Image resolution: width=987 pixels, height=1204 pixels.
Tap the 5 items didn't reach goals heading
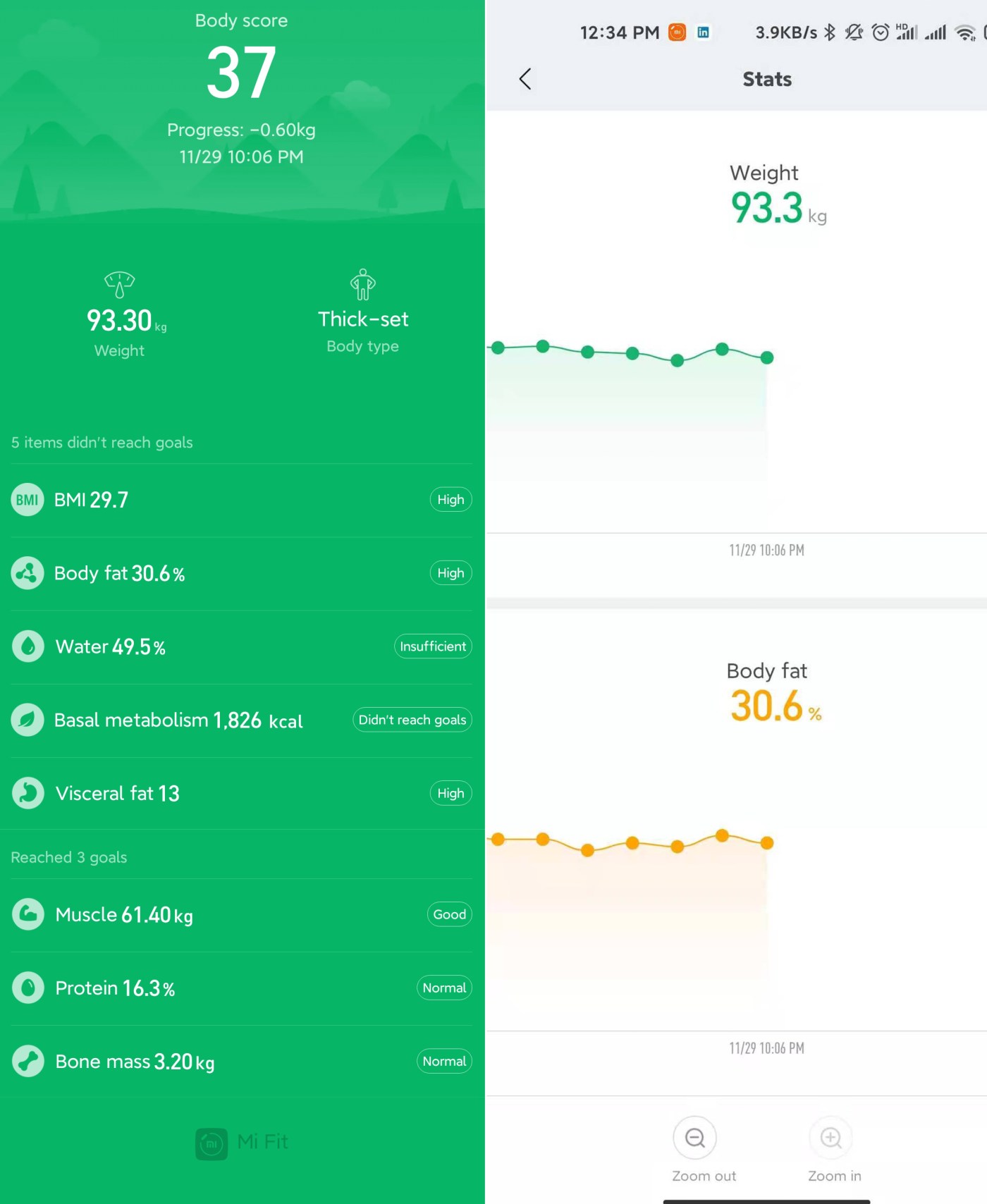tap(102, 442)
